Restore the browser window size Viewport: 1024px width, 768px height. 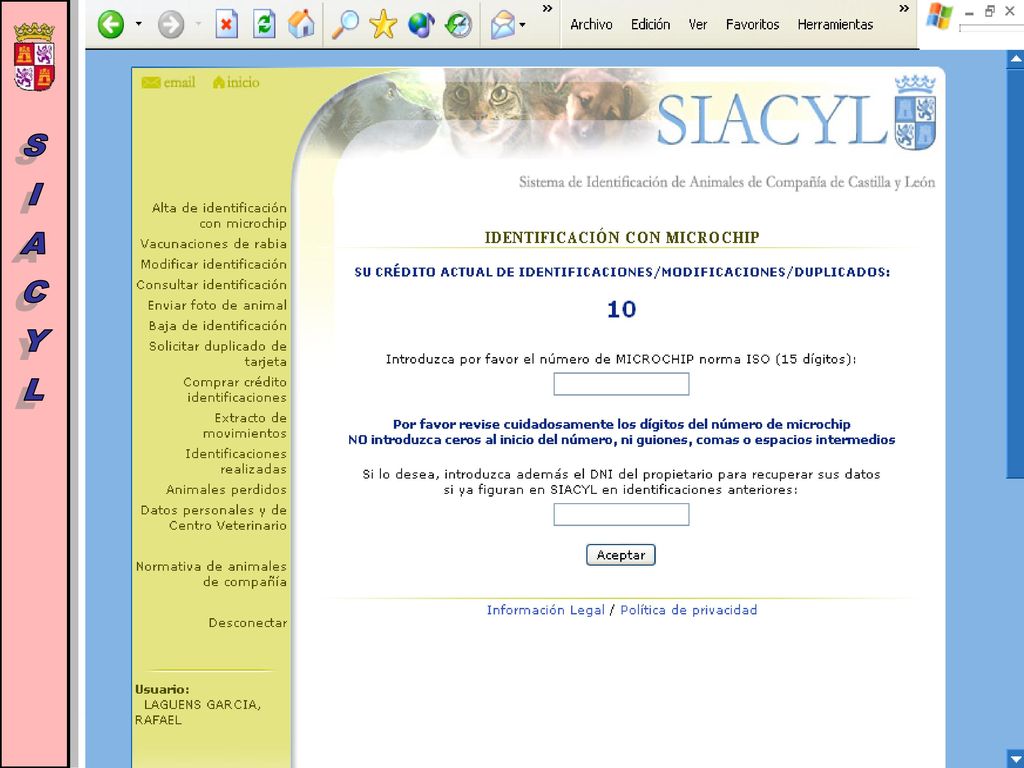tap(990, 12)
